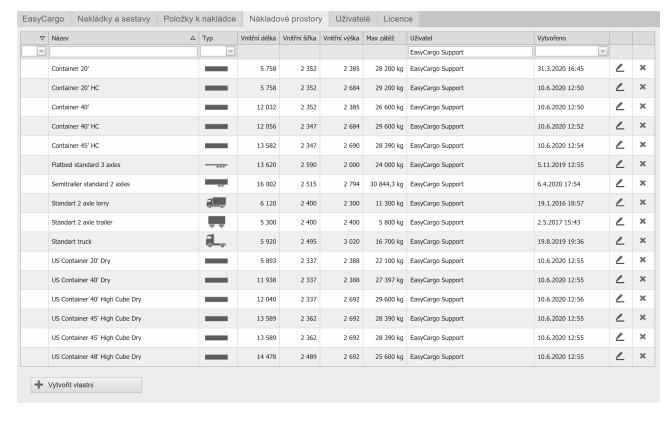Remove US Container 48' High Cube Dry
This screenshot has width=667, height=427.
pos(643,355)
